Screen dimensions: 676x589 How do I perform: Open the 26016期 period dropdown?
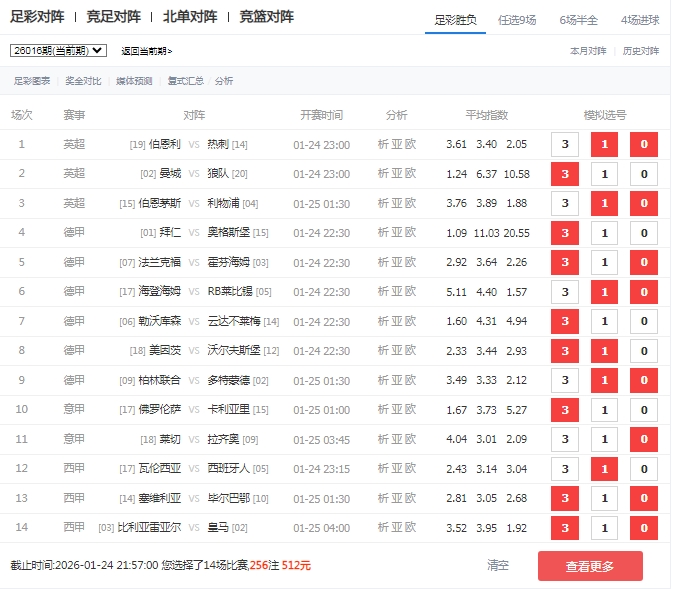point(58,50)
